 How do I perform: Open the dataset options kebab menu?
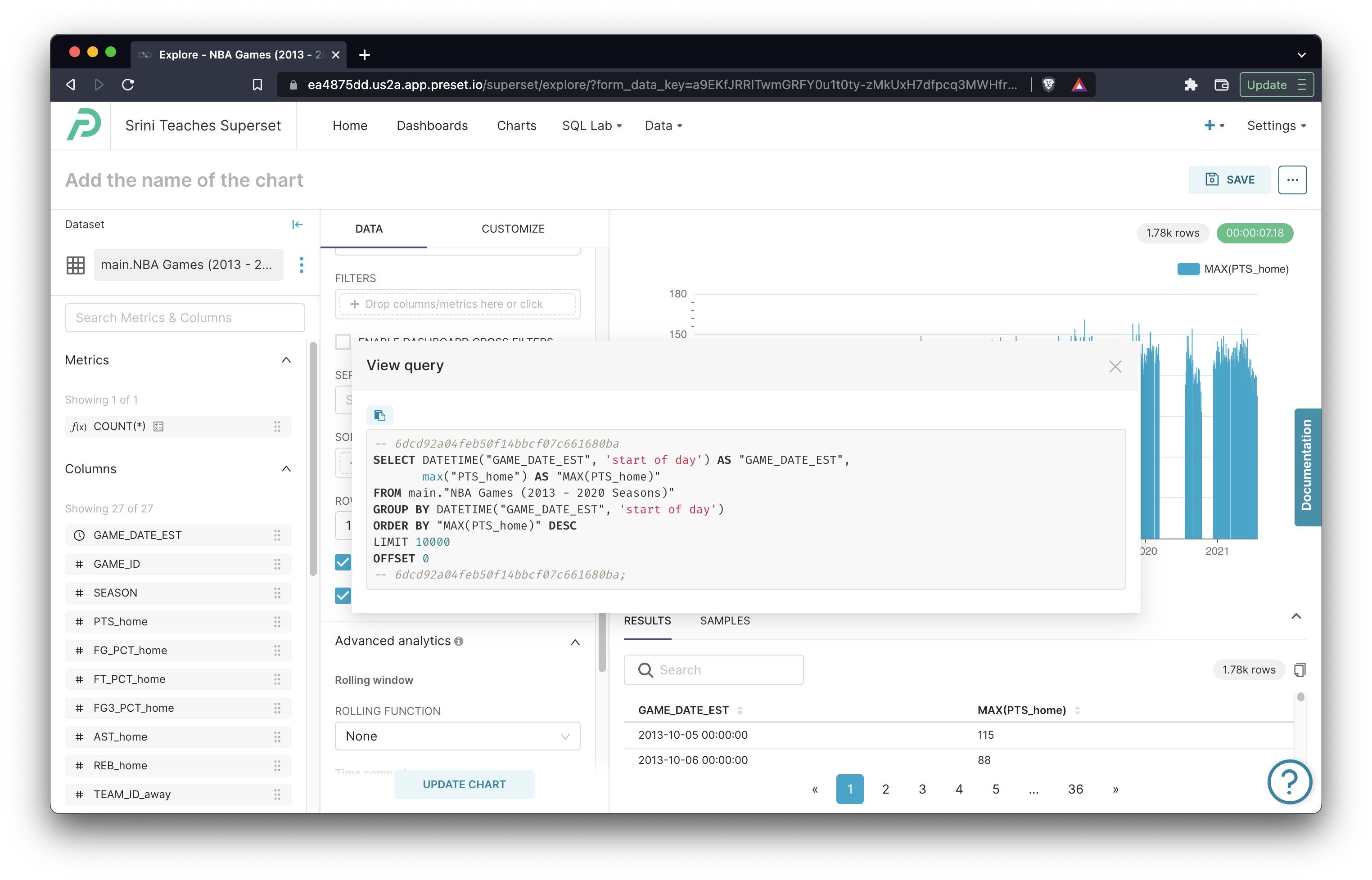coord(301,265)
